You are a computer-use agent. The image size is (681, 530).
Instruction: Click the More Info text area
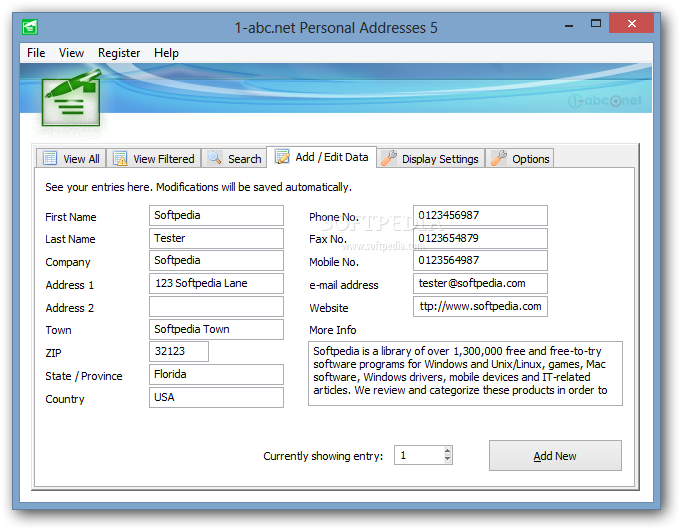coord(465,374)
